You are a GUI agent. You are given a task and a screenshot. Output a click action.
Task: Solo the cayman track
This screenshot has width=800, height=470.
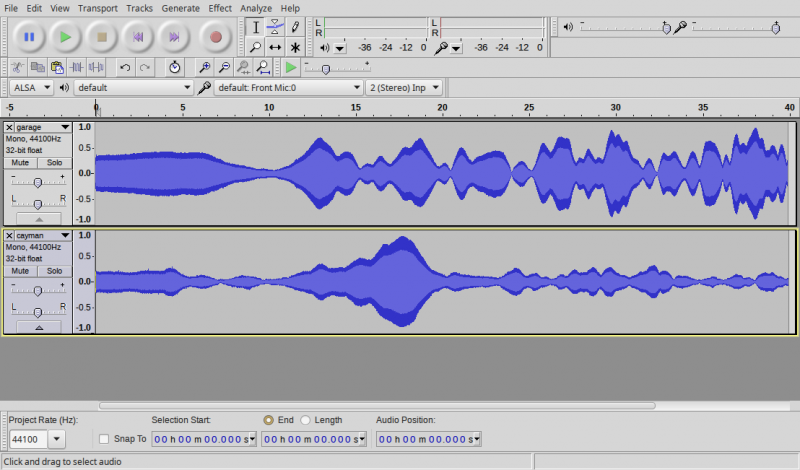pos(54,271)
